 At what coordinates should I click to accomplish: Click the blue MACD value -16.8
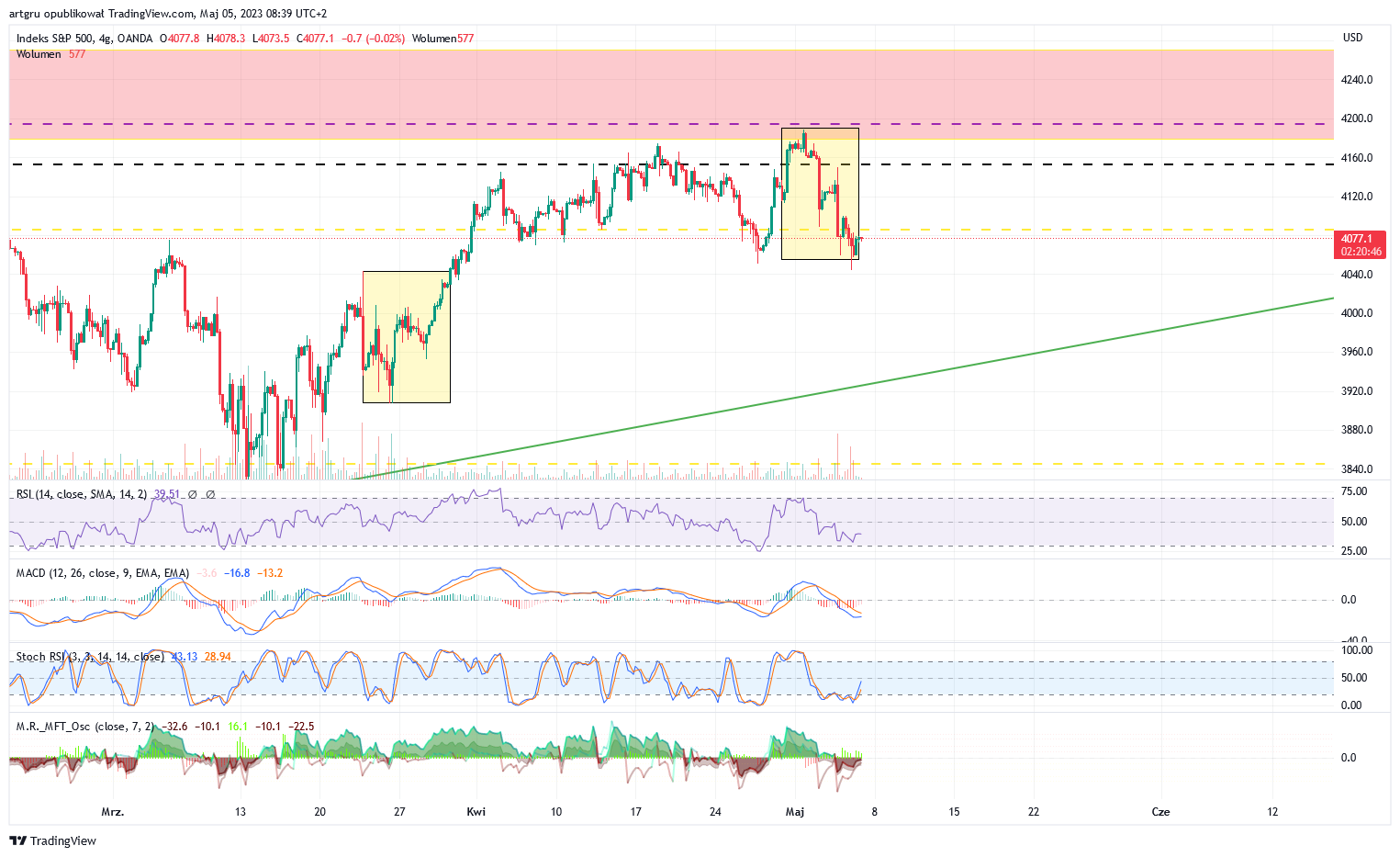tap(239, 573)
